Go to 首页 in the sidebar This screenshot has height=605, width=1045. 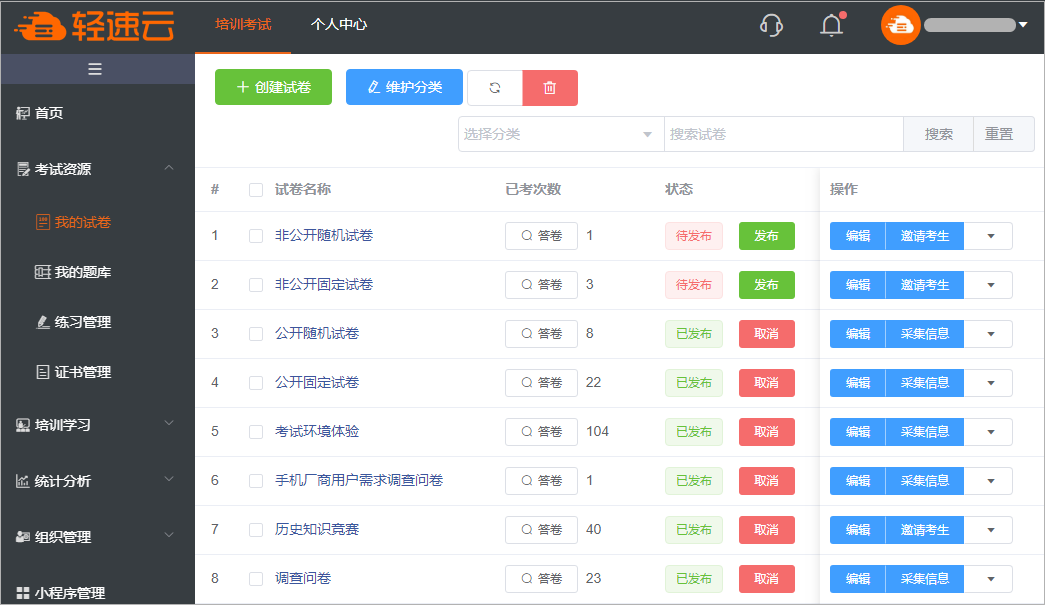(40, 113)
